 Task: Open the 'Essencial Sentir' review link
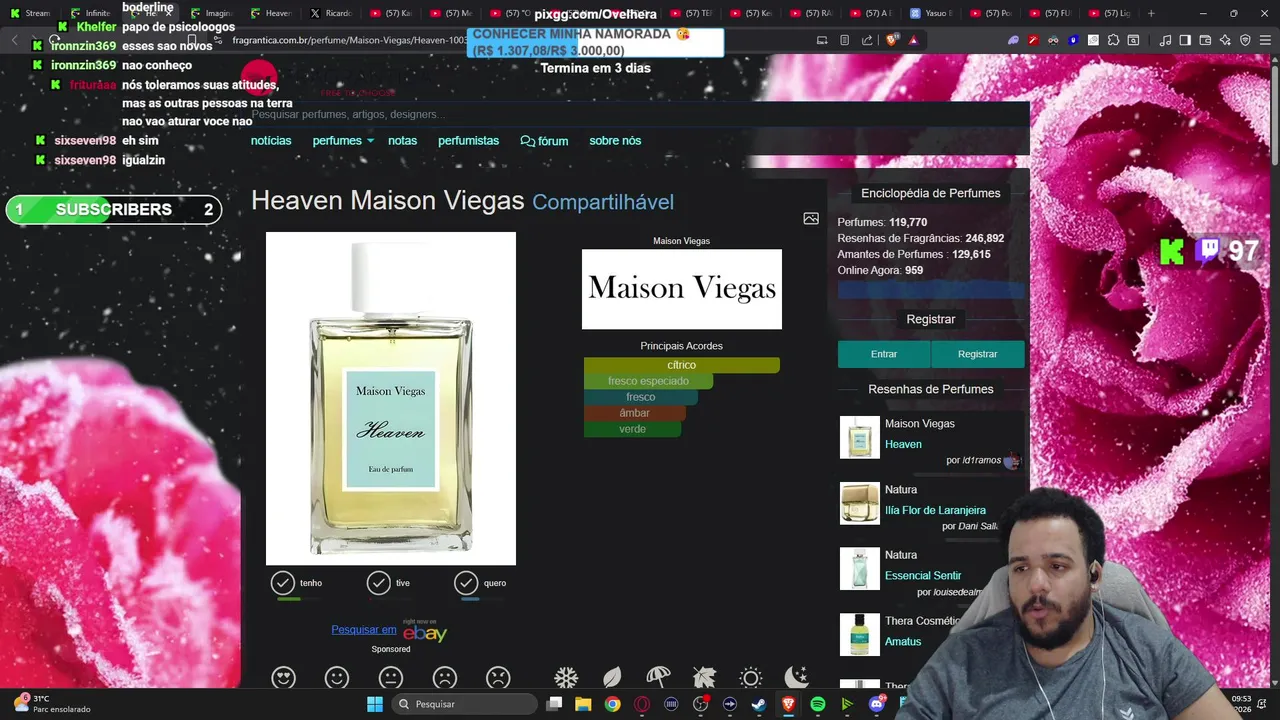[923, 576]
